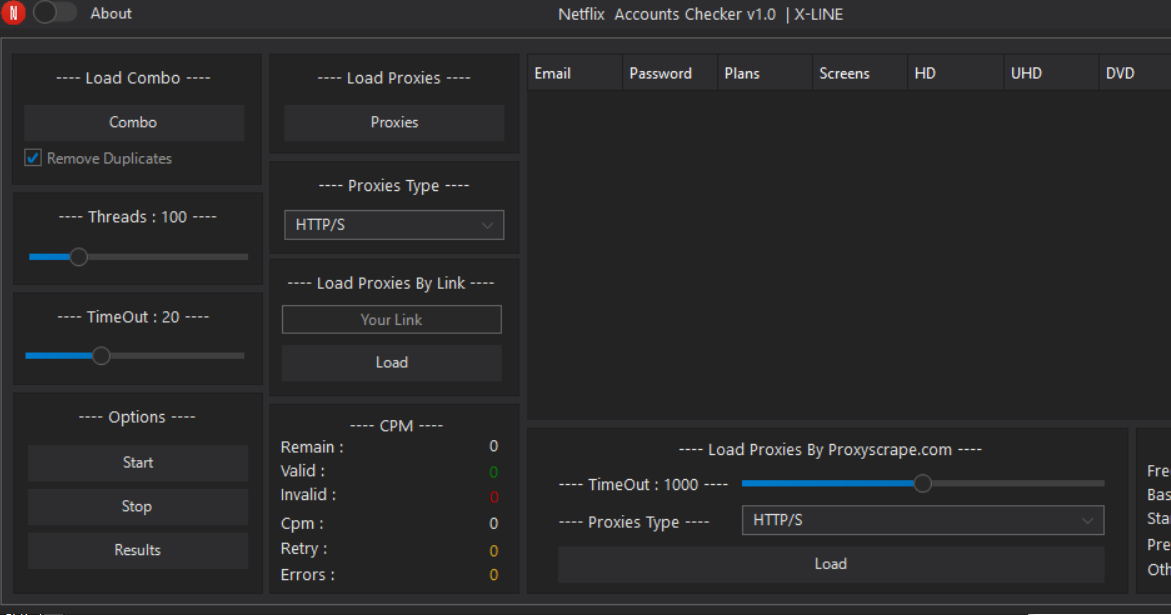Viewport: 1171px width, 615px height.
Task: Click the Threads slider handle
Action: click(78, 257)
